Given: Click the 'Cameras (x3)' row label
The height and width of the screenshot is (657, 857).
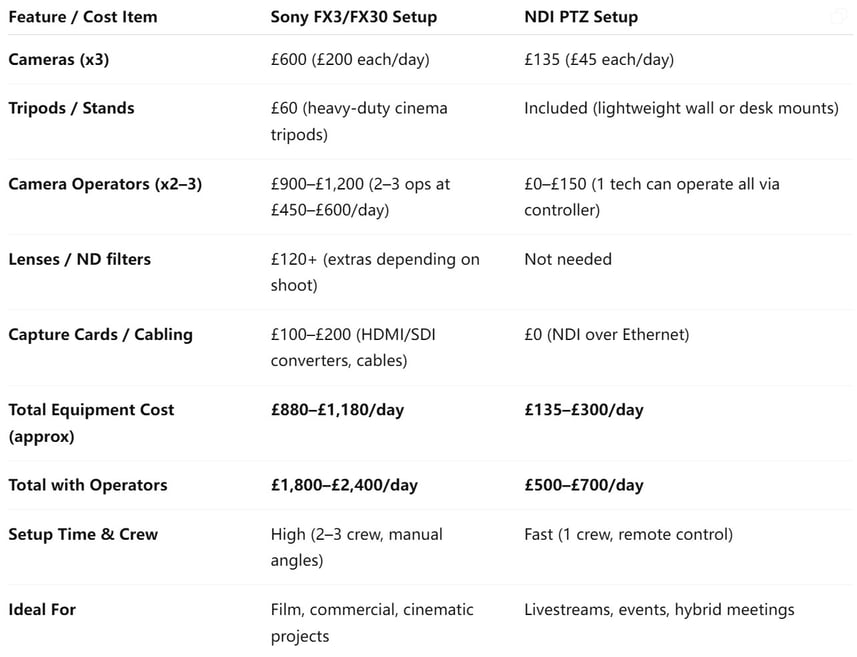Looking at the screenshot, I should 58,59.
